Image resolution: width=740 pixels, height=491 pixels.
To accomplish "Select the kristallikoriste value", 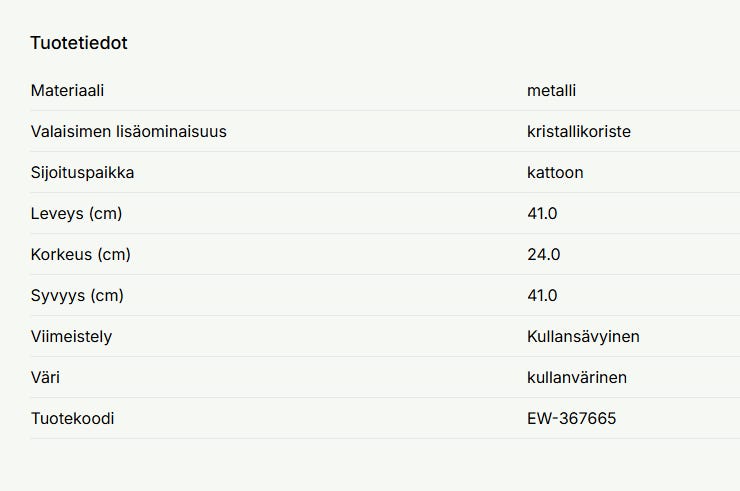I will (578, 132).
